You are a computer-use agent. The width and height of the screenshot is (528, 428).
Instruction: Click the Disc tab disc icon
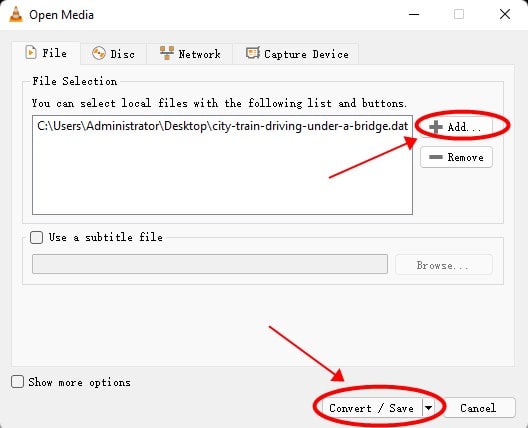click(x=99, y=54)
